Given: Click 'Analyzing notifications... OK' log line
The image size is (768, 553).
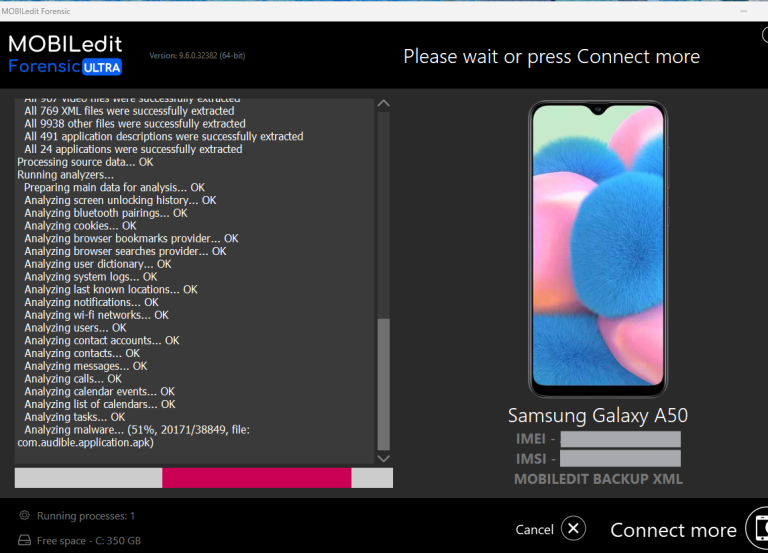Looking at the screenshot, I should (x=92, y=303).
